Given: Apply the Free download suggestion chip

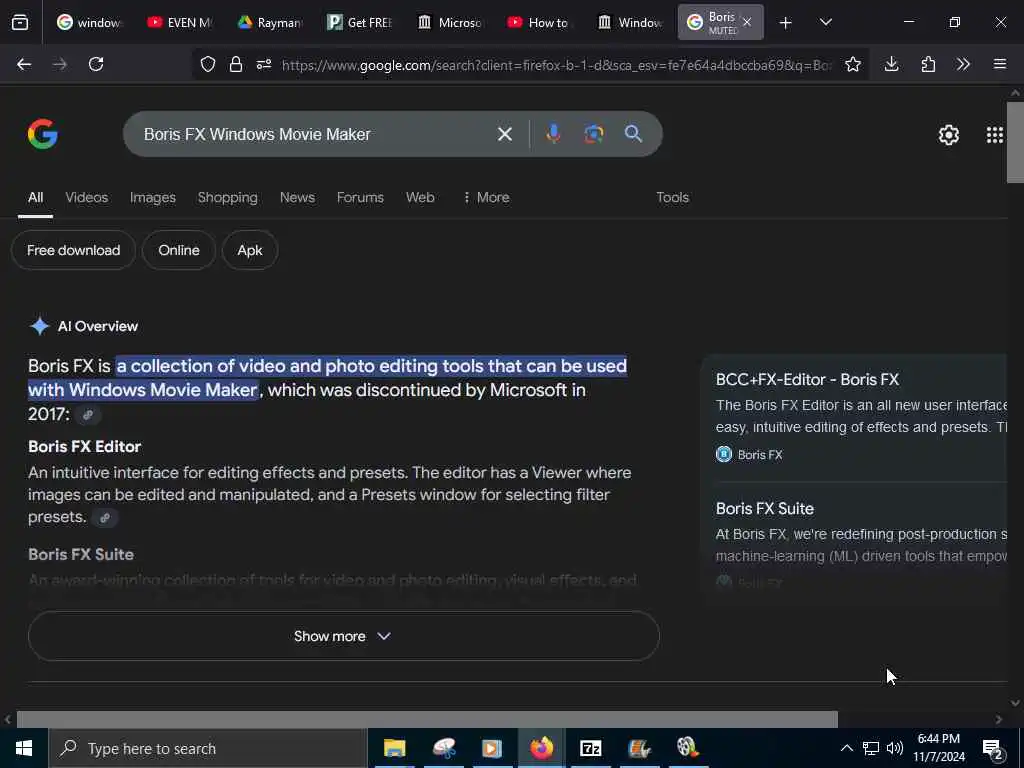Looking at the screenshot, I should point(73,250).
